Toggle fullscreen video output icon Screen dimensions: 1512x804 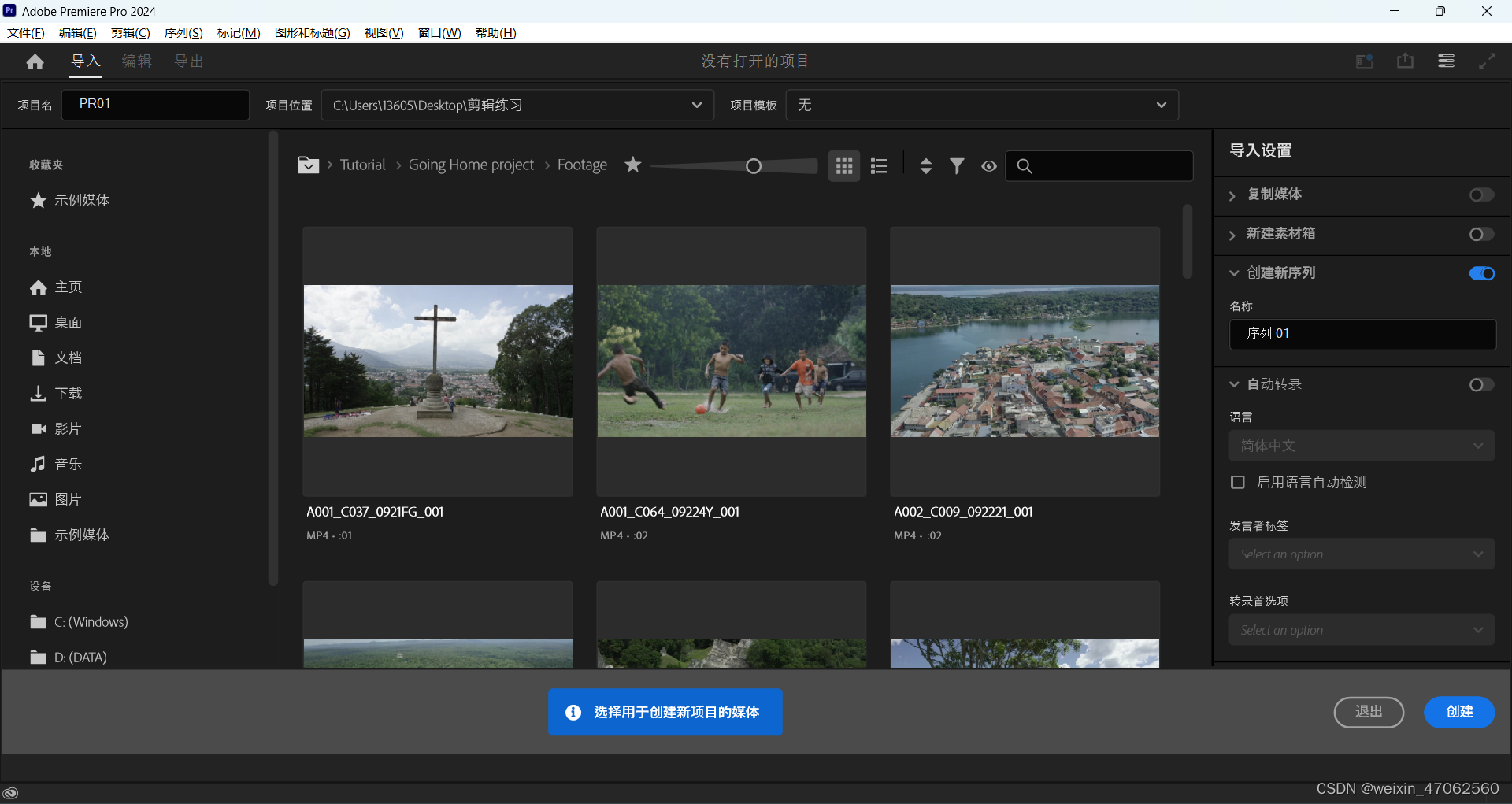1487,61
